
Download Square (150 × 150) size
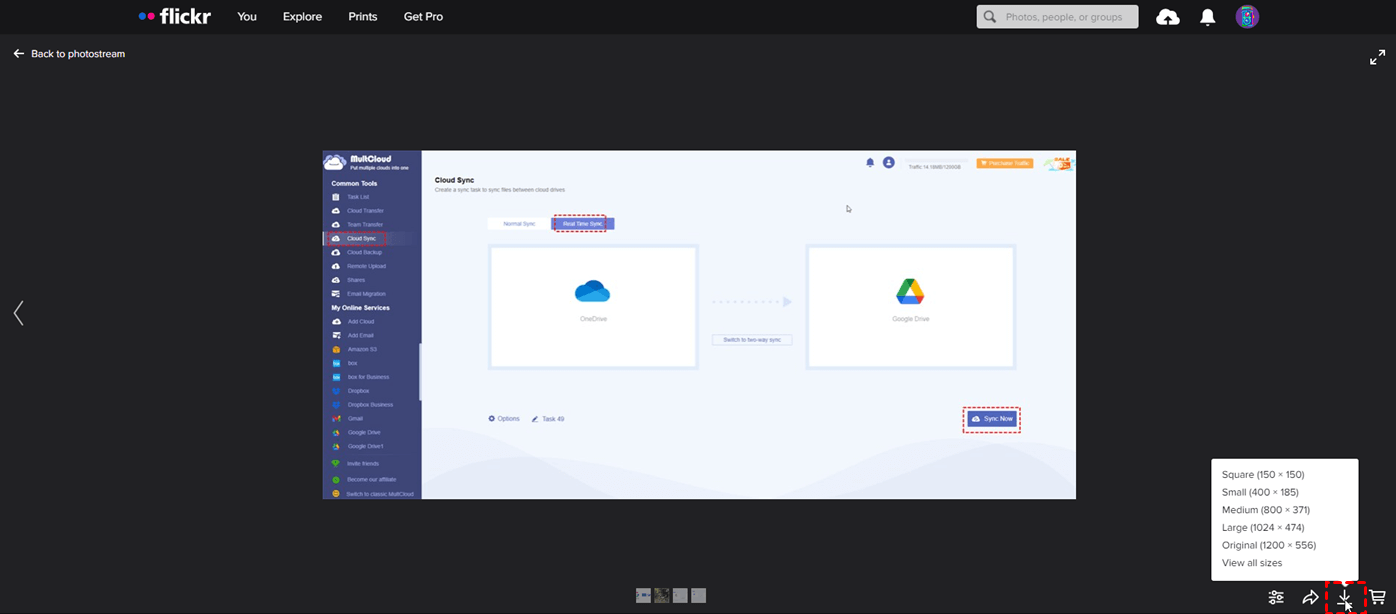coord(1263,475)
